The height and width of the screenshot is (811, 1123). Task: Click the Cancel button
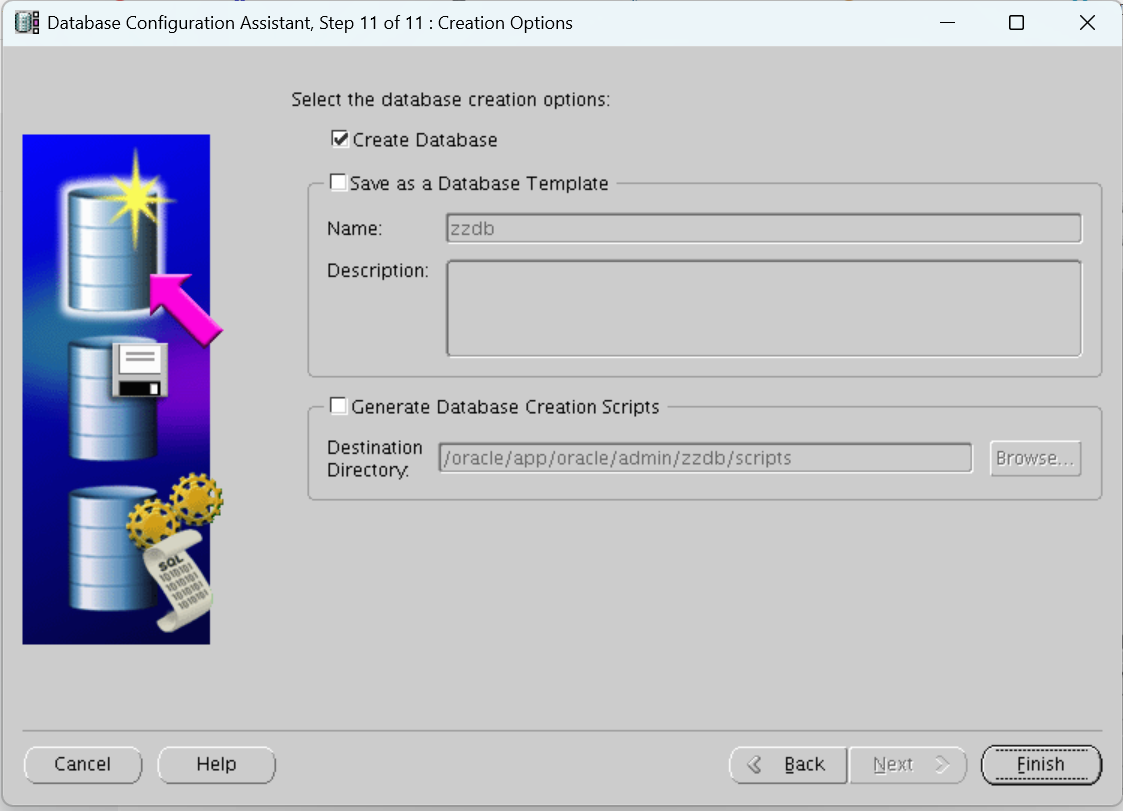click(x=82, y=764)
